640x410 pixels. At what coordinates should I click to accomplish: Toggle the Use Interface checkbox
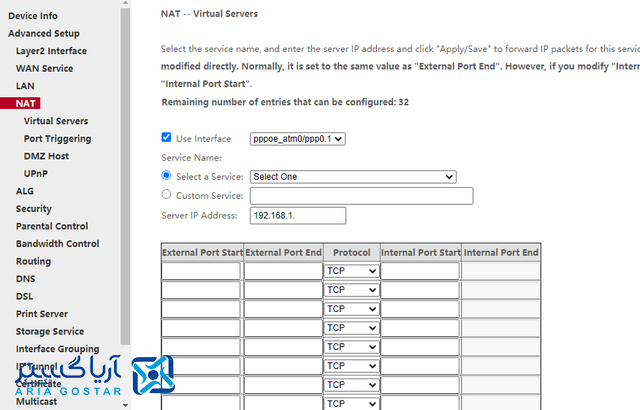point(167,138)
